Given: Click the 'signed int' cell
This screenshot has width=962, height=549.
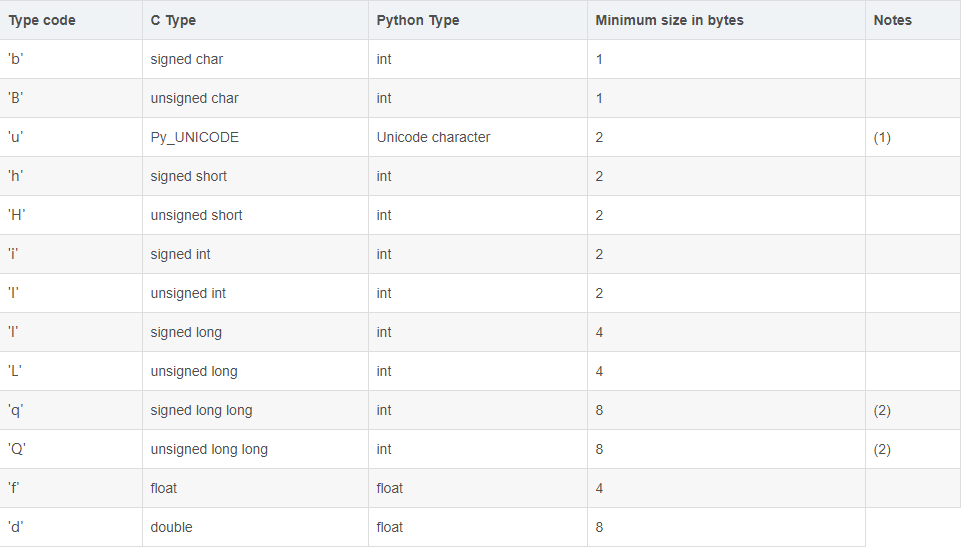Looking at the screenshot, I should (x=181, y=254).
